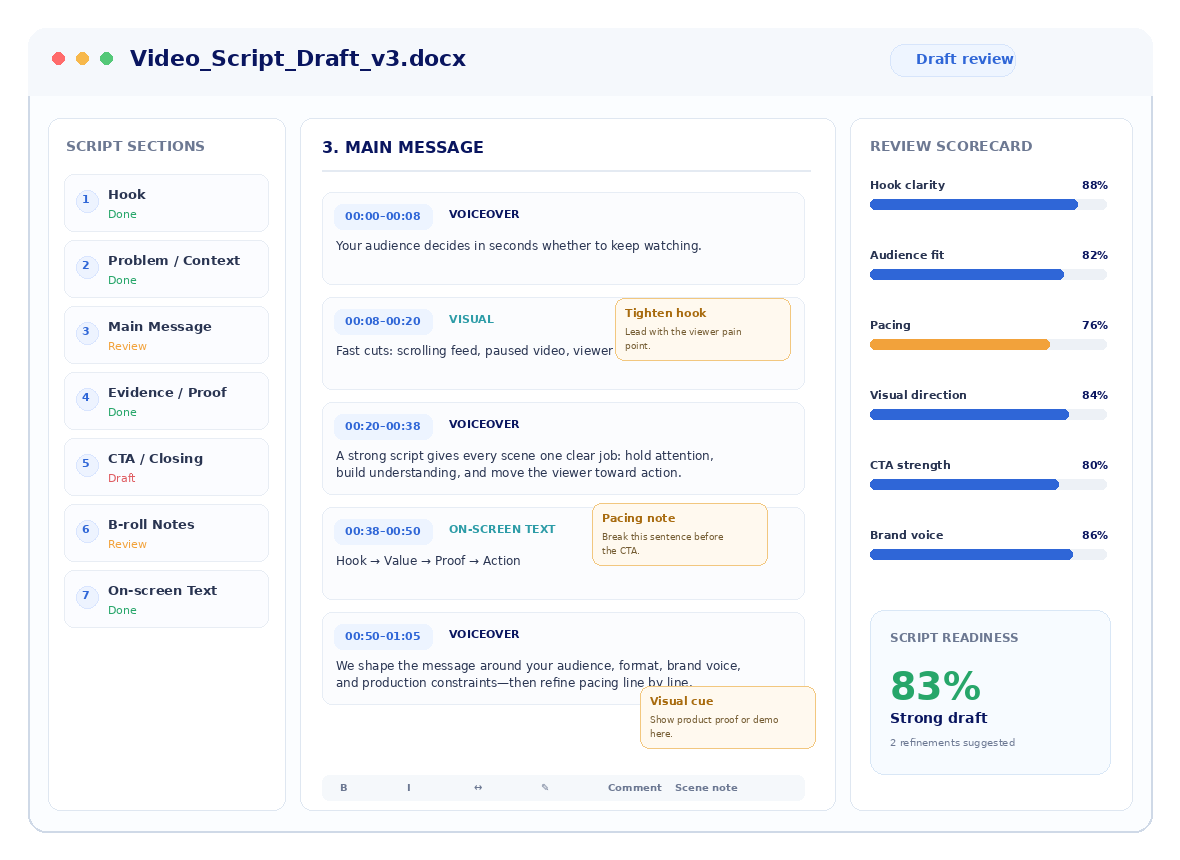
Task: Open the Main Message section
Action: (x=166, y=335)
